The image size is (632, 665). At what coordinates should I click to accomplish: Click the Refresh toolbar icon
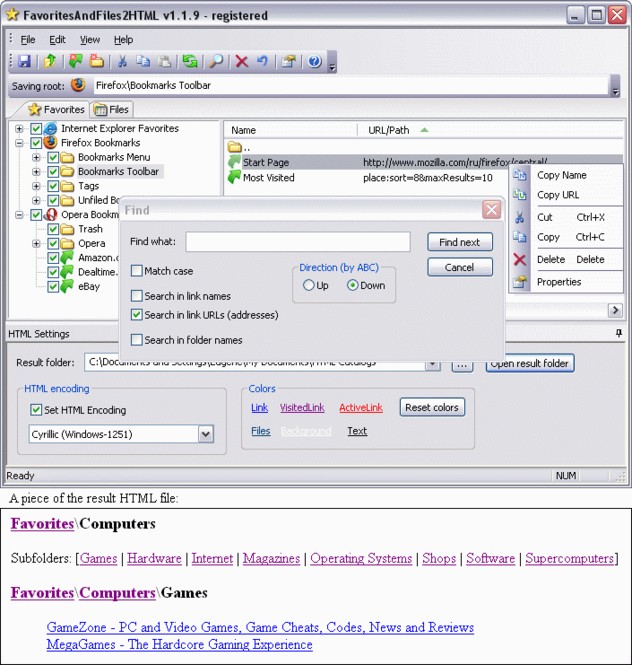(190, 61)
